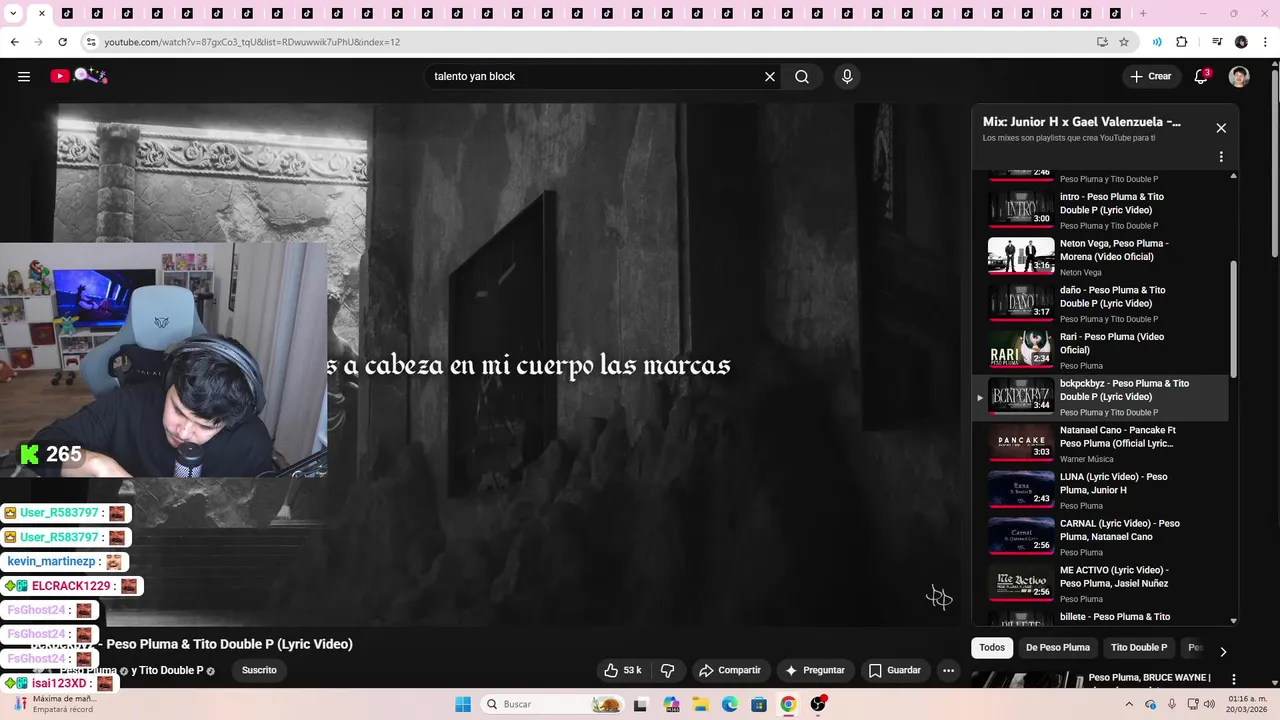The height and width of the screenshot is (720, 1280).
Task: Share the video via Compartir
Action: click(730, 670)
